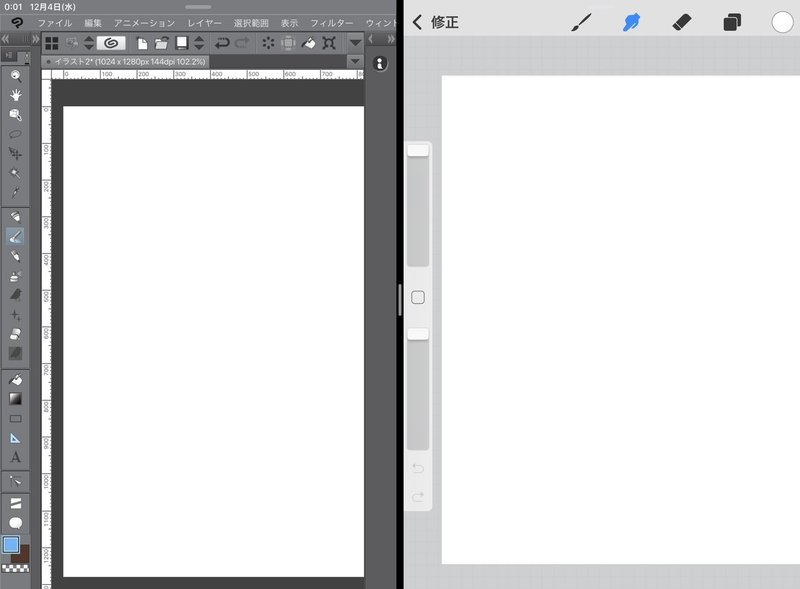Image resolution: width=800 pixels, height=589 pixels.
Task: Select the Move layer tool
Action: (x=15, y=154)
